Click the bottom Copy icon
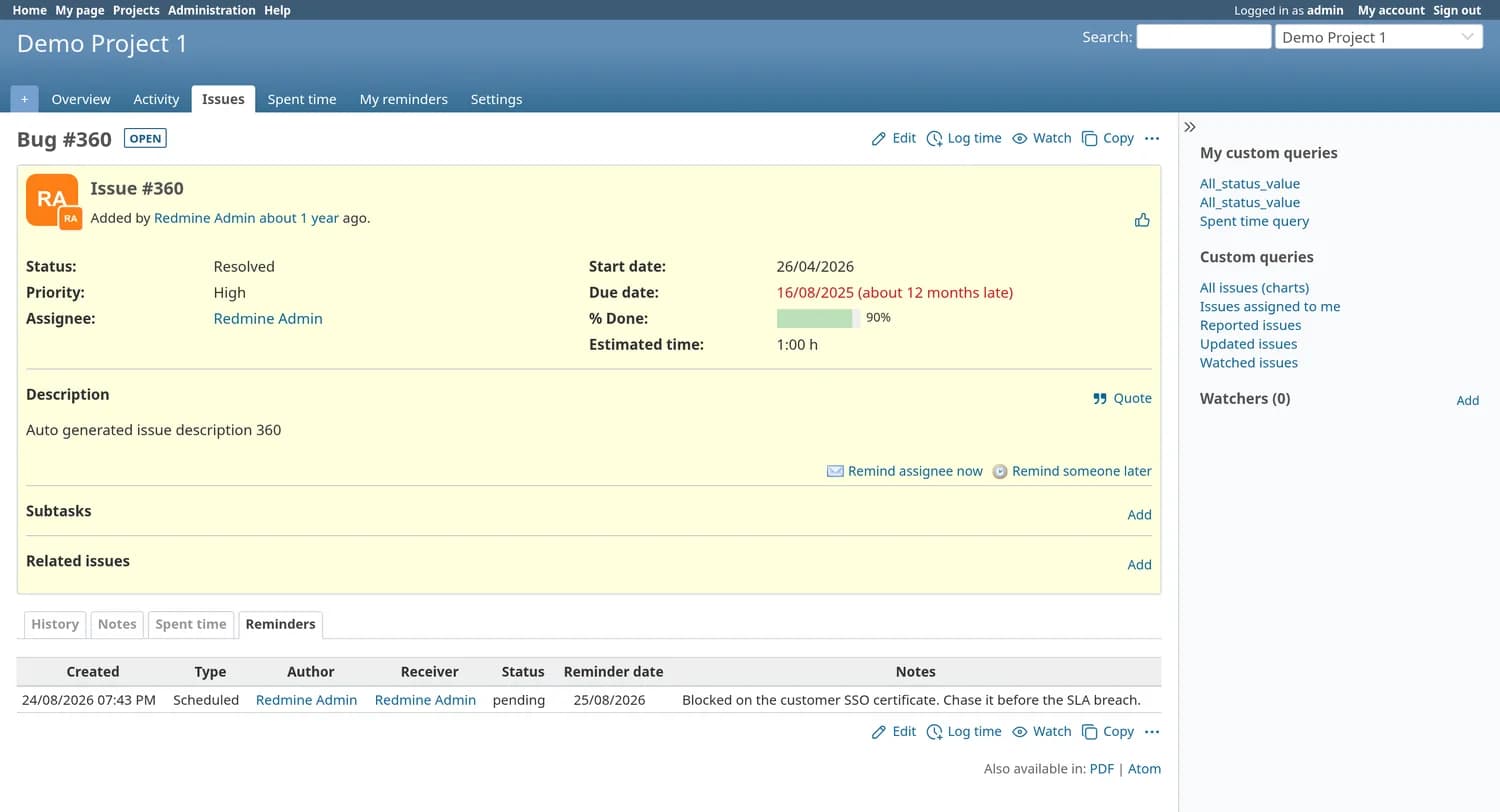1500x812 pixels. click(1090, 732)
